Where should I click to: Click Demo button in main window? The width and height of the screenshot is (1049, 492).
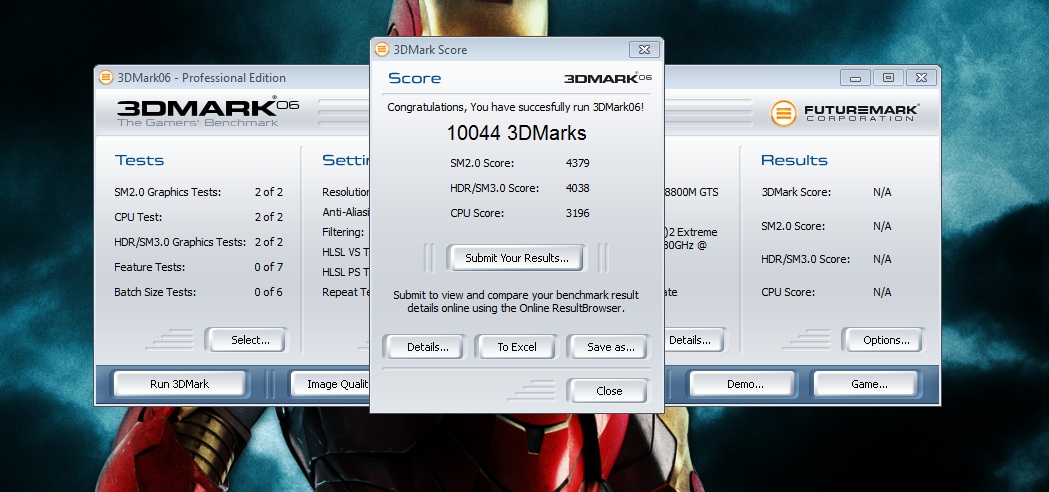(x=743, y=384)
